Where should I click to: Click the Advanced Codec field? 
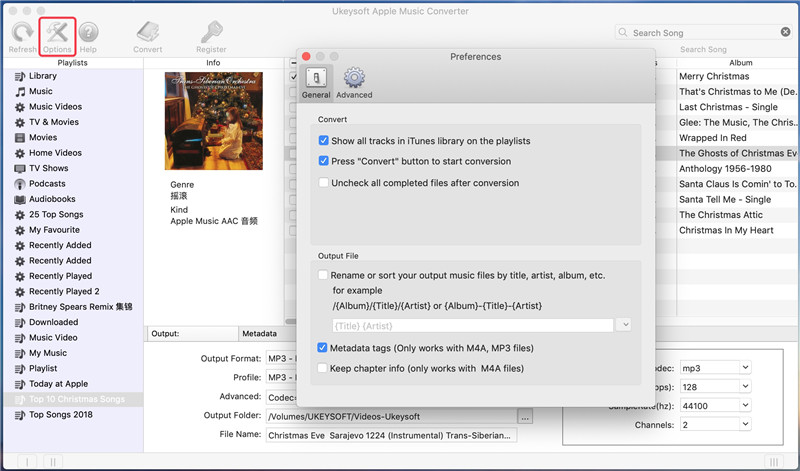pos(282,396)
